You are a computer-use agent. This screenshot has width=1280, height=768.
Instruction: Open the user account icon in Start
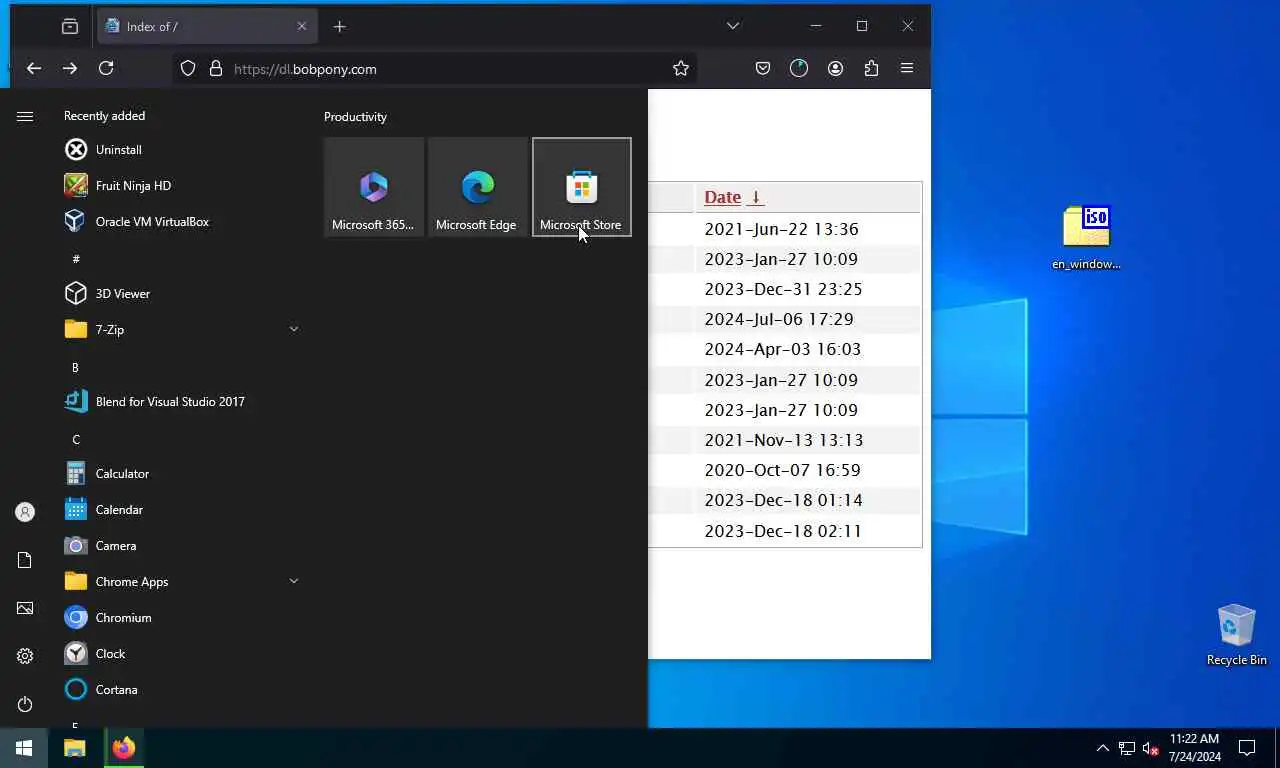25,512
